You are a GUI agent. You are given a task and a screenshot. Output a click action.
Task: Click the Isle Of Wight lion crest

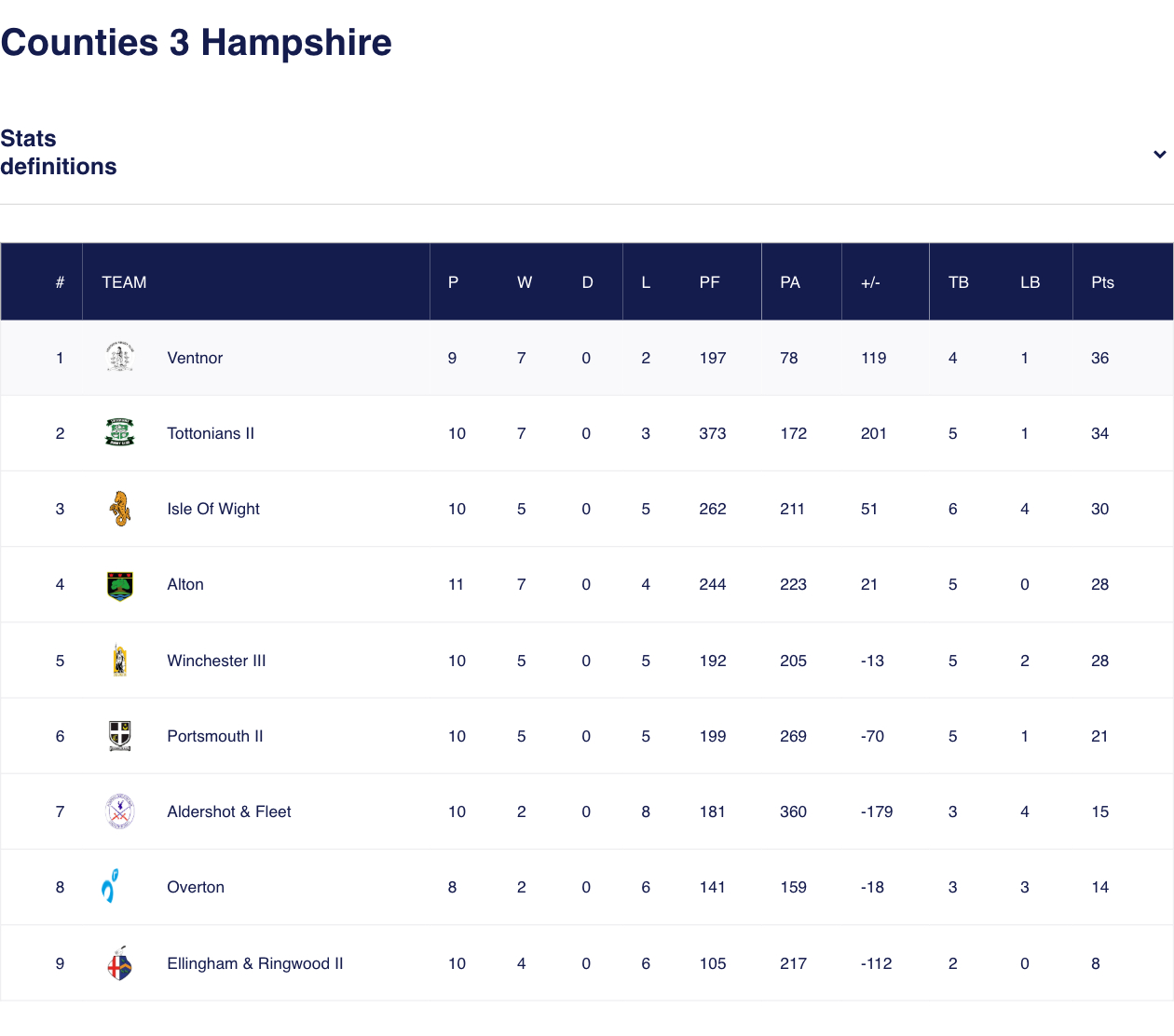pyautogui.click(x=119, y=508)
